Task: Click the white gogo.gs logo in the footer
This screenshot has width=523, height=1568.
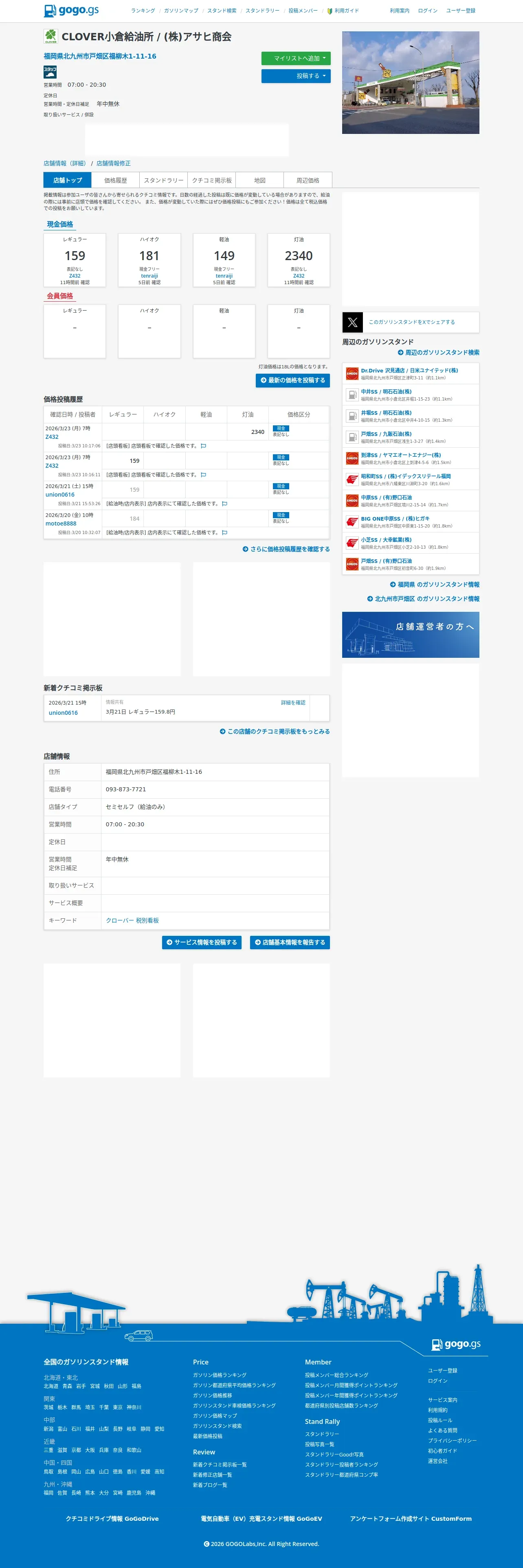Action: click(x=456, y=1344)
